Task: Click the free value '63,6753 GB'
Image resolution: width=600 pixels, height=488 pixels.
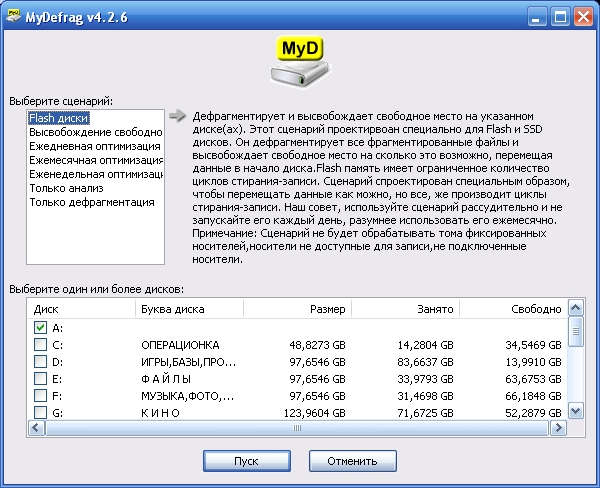Action: [533, 379]
